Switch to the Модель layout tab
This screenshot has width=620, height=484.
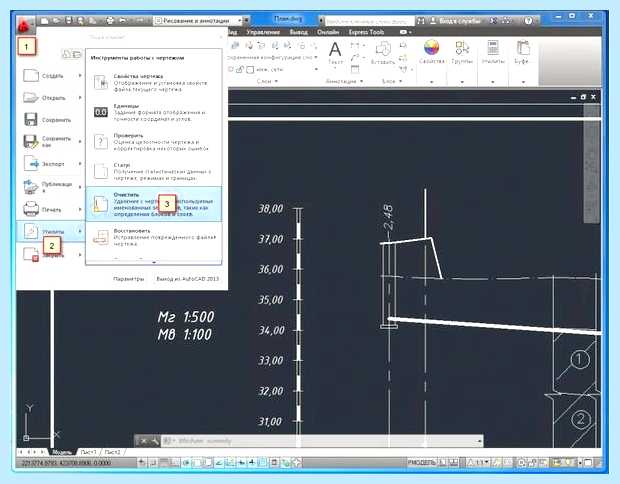point(62,452)
